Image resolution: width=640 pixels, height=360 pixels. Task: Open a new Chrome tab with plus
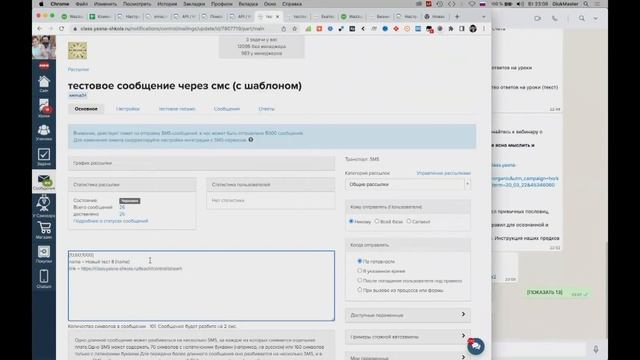tap(457, 16)
